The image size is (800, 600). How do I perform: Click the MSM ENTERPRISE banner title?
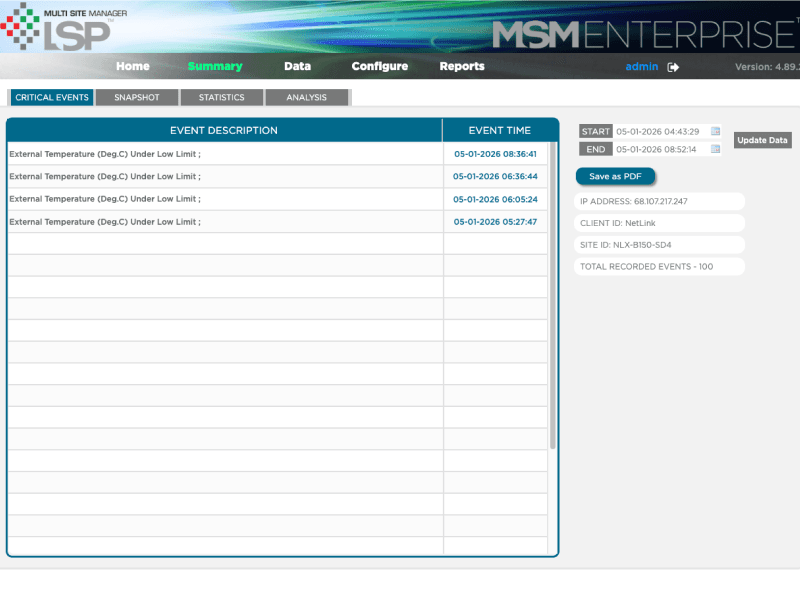(x=645, y=35)
